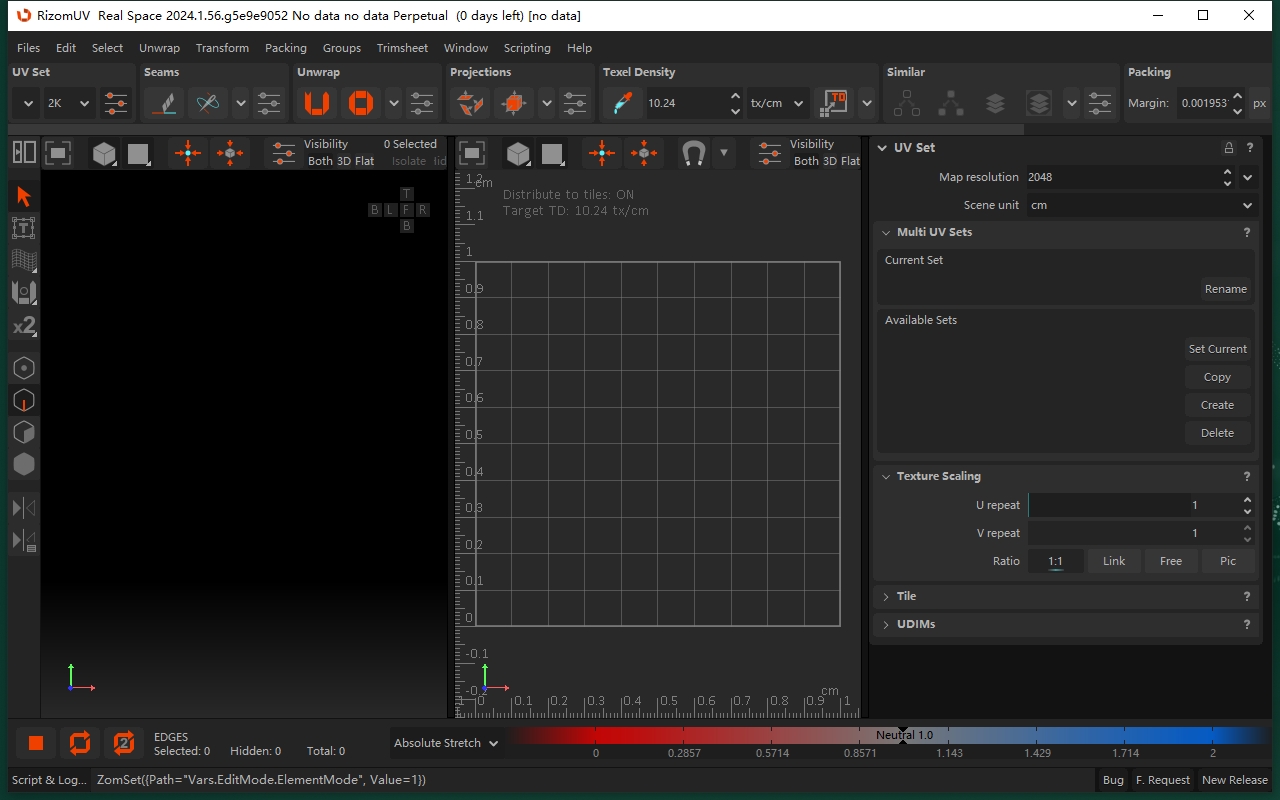The image size is (1280, 800).
Task: Switch to vertex selection mode
Action: click(24, 368)
